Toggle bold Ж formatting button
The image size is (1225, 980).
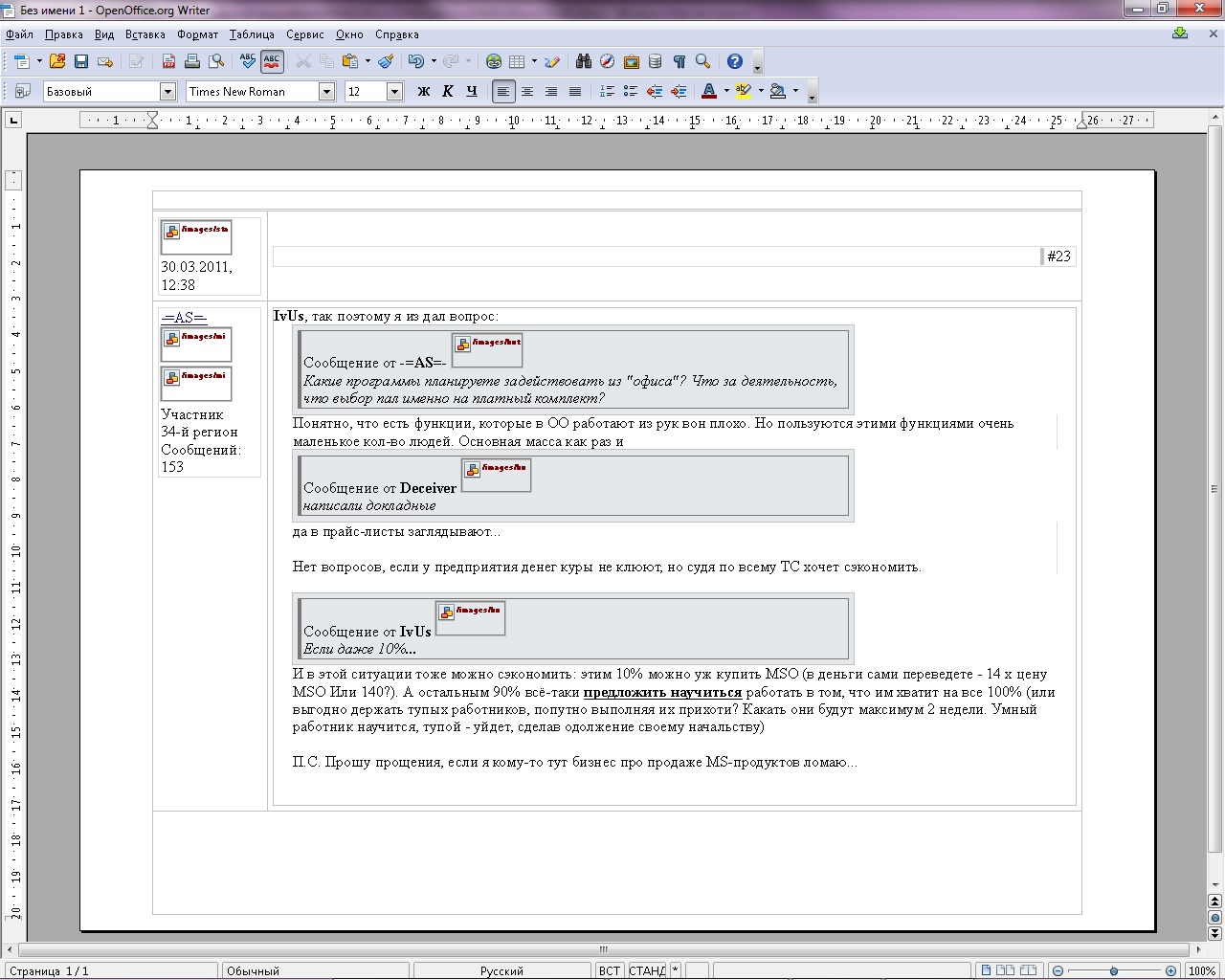click(x=424, y=92)
